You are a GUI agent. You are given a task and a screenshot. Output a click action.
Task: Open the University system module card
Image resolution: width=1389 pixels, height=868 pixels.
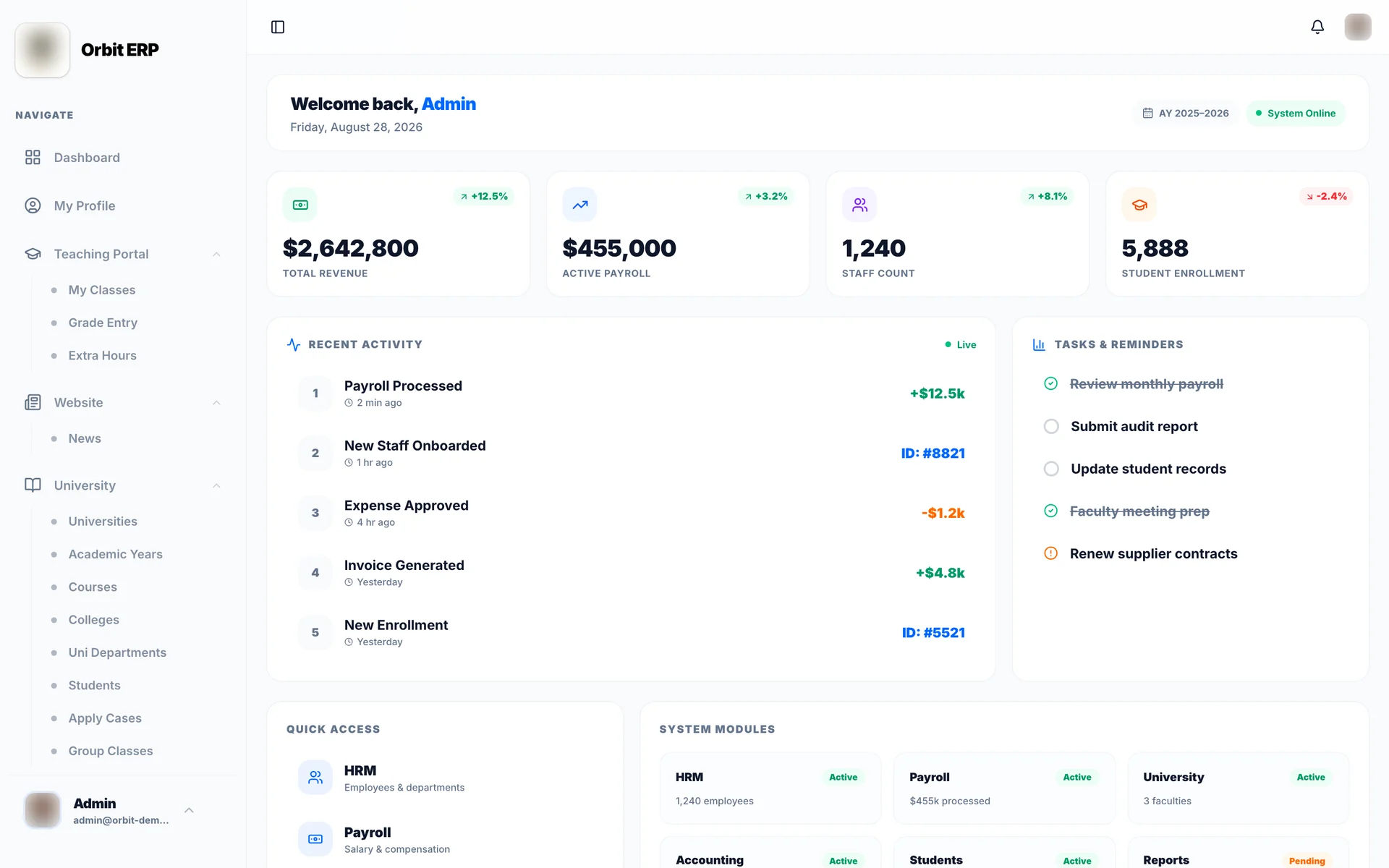point(1238,788)
